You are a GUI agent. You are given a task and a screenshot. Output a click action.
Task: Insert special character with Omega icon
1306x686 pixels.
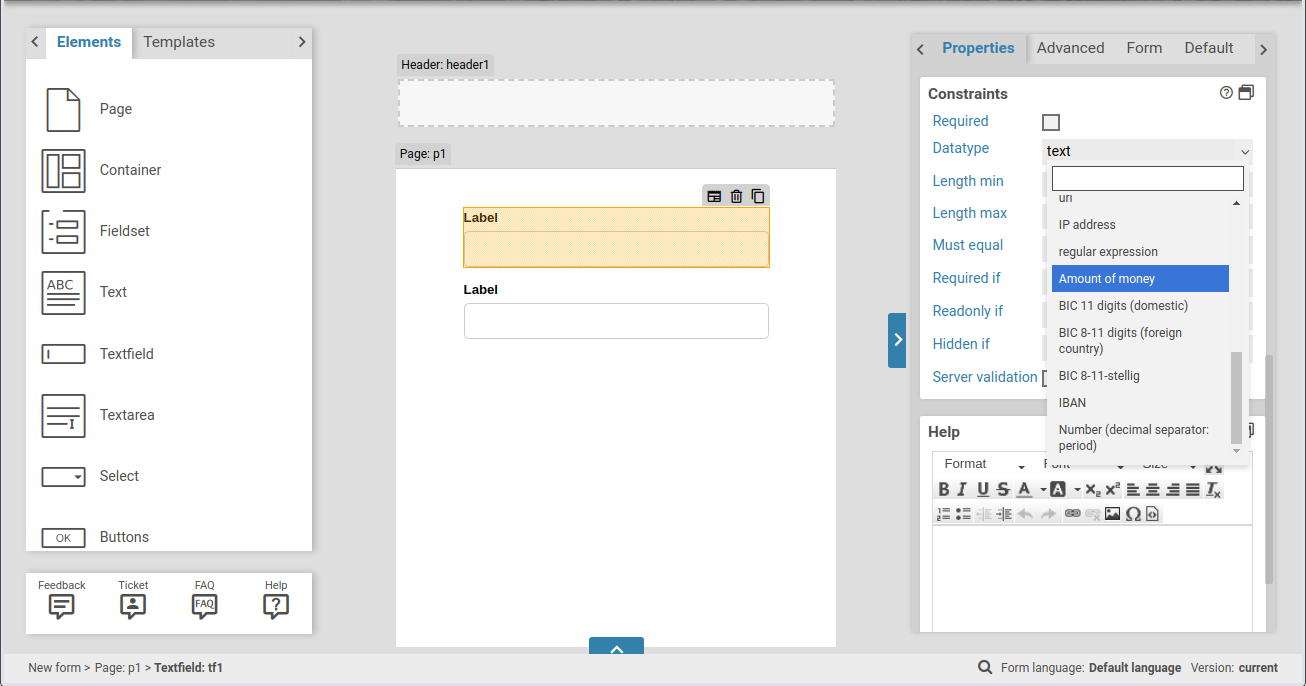pyautogui.click(x=1133, y=514)
